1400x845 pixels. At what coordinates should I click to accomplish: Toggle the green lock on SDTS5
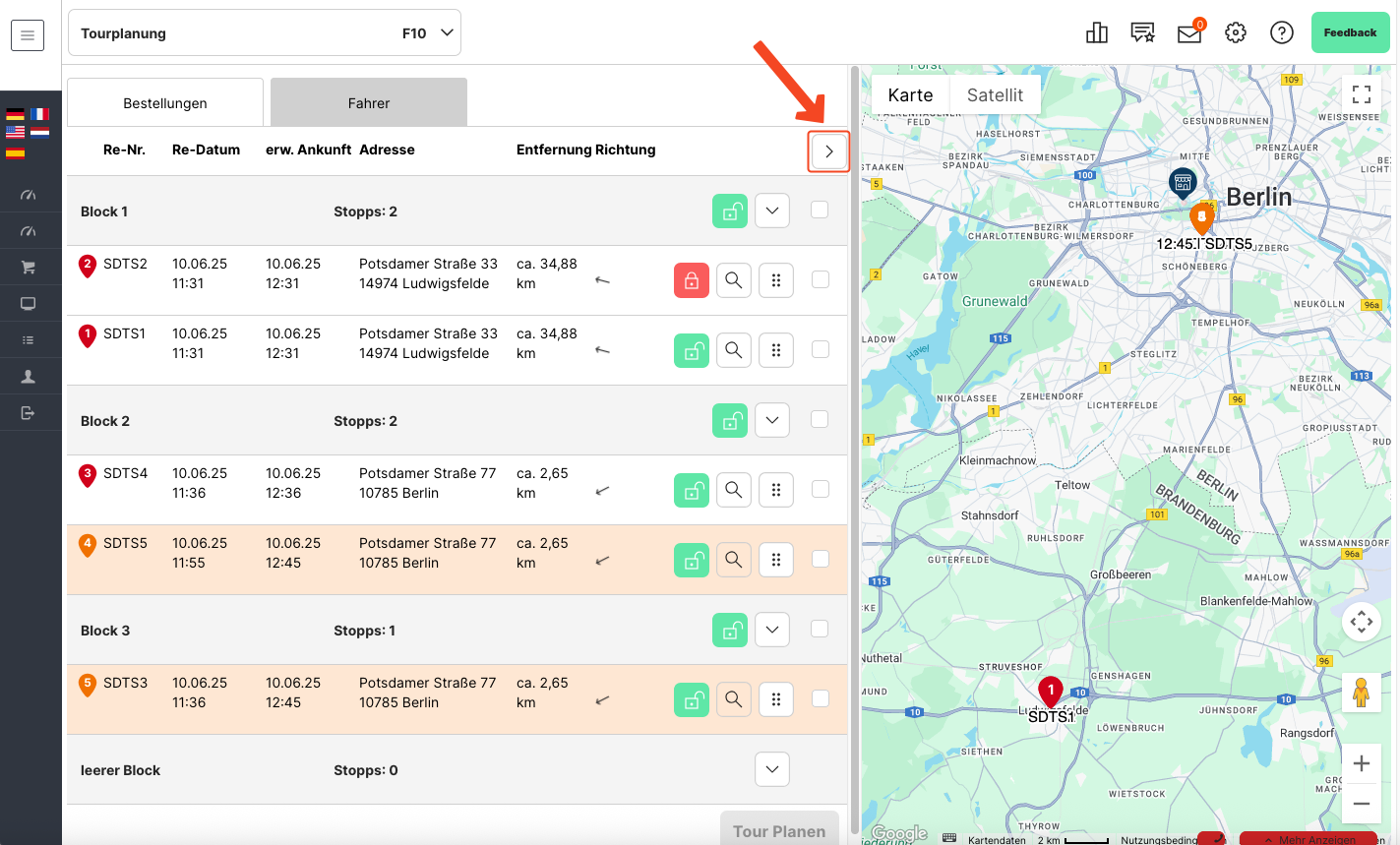click(692, 560)
